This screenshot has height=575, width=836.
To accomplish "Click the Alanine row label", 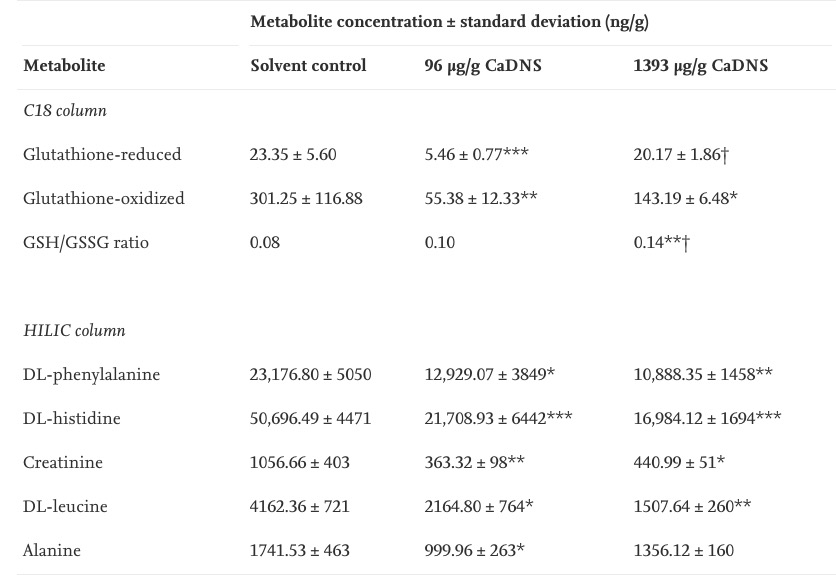I will [52, 551].
